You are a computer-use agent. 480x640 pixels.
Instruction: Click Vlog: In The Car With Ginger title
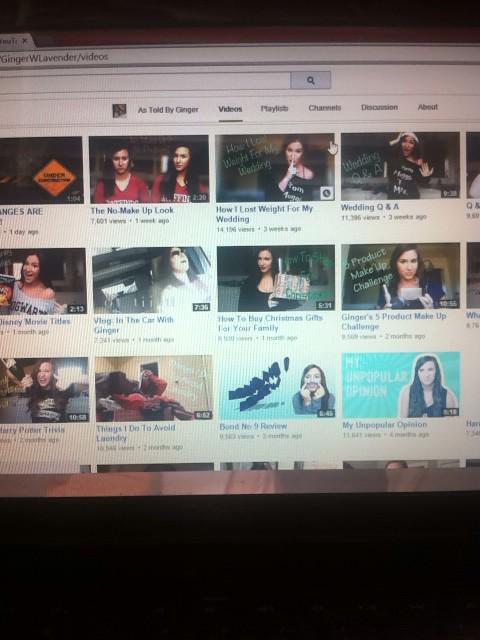134,325
